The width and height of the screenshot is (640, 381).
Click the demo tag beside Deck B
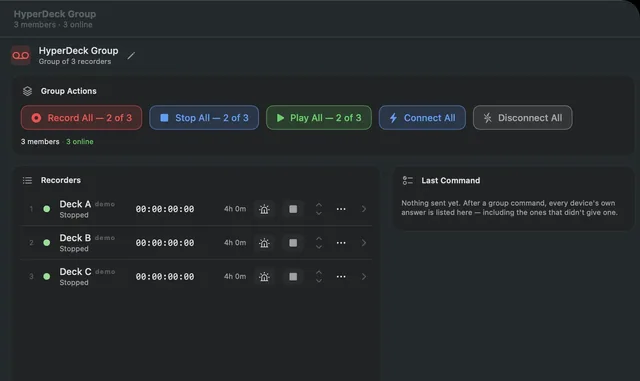coord(105,238)
